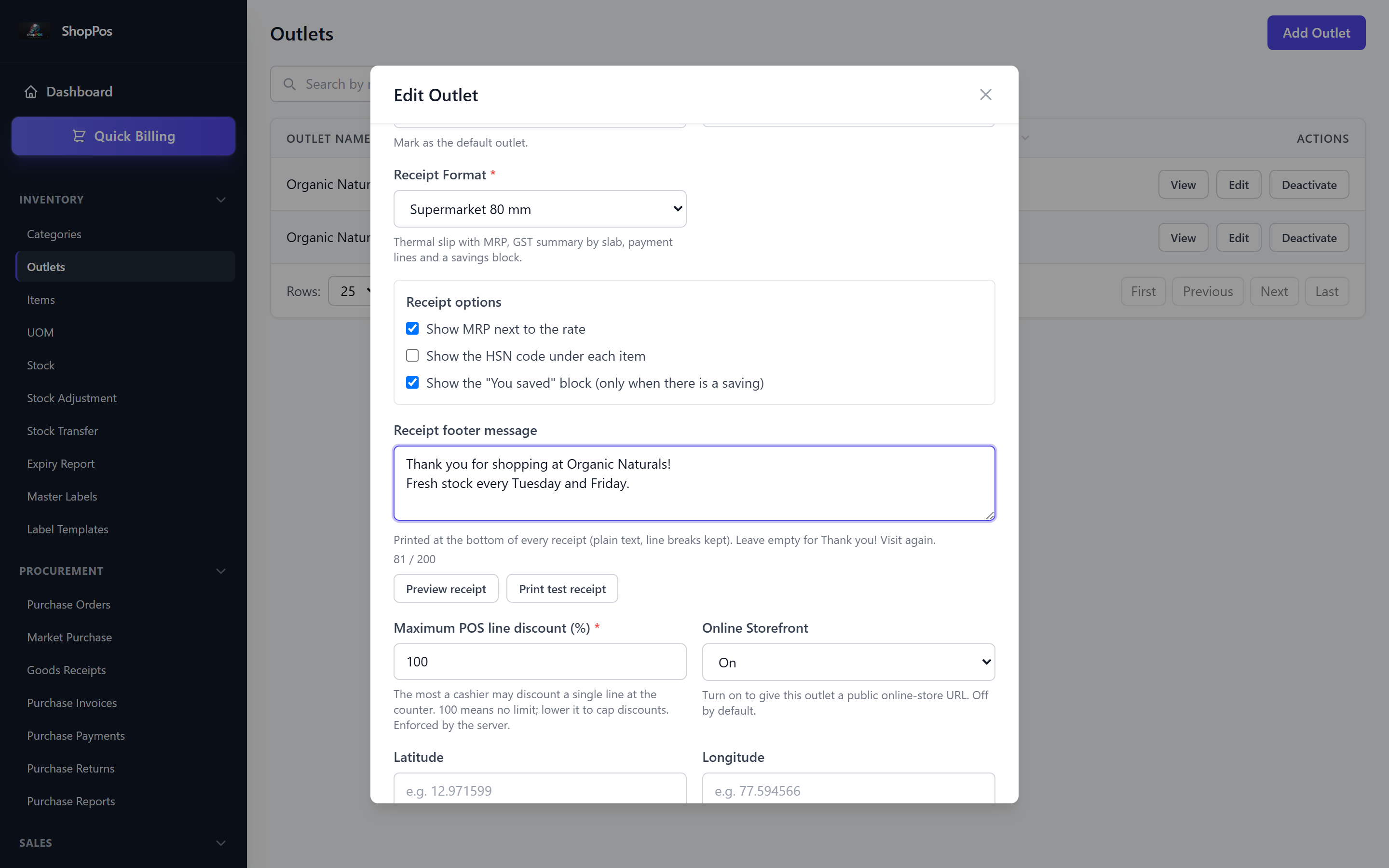Click Print test receipt button

[x=562, y=588]
